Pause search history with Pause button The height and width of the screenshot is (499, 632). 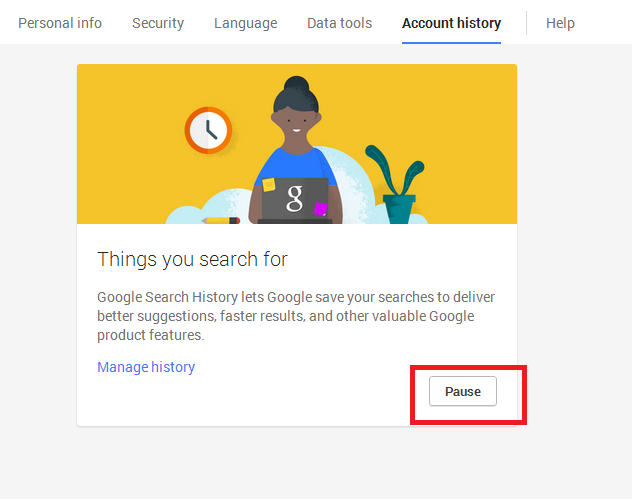[x=463, y=391]
